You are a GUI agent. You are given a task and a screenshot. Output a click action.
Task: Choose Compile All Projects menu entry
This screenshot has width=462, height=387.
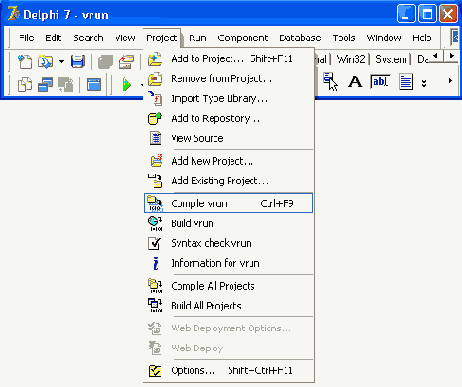(229, 286)
